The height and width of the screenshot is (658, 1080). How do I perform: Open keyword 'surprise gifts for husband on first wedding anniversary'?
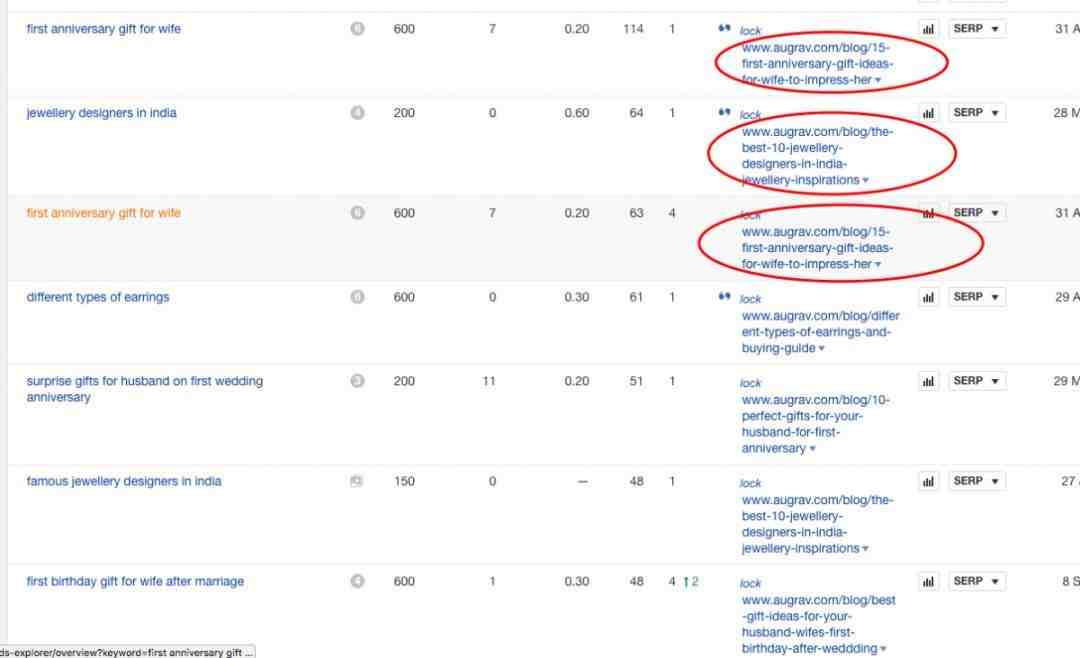[145, 389]
